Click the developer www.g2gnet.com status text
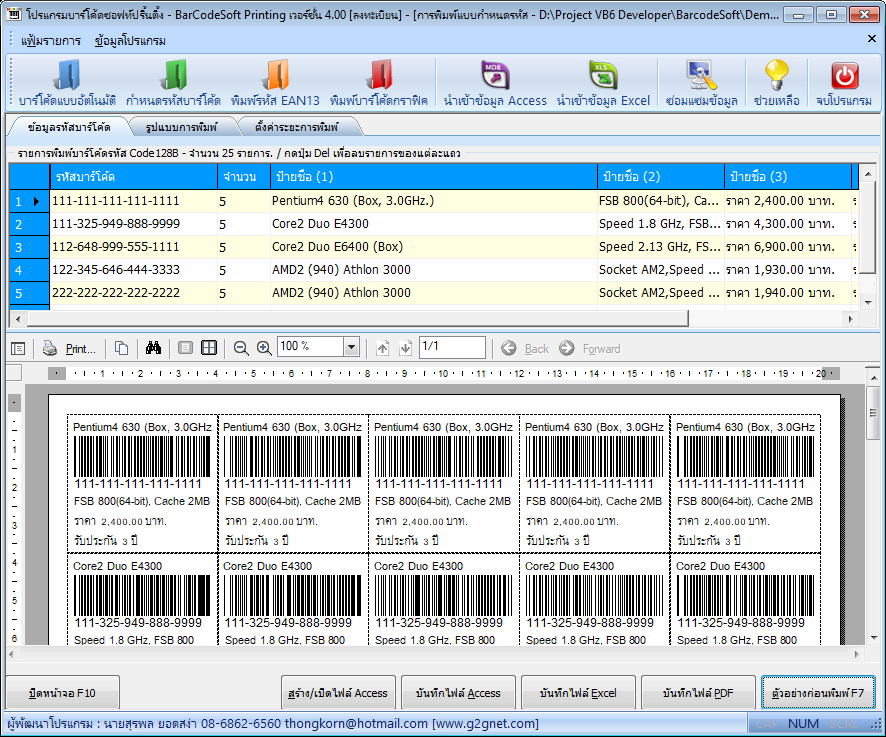 [x=485, y=723]
